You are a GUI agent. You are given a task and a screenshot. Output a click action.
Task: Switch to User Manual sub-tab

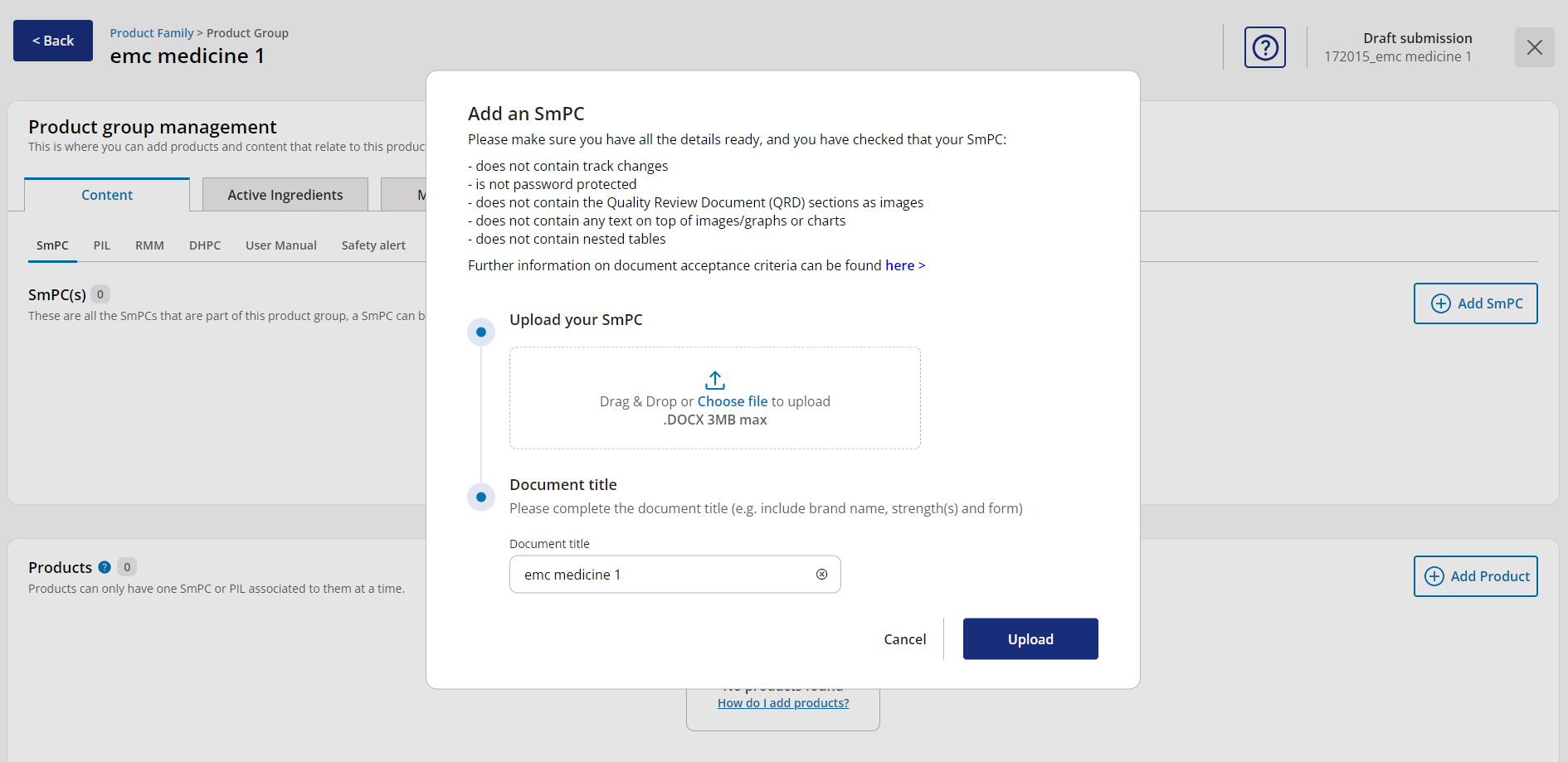pos(281,245)
